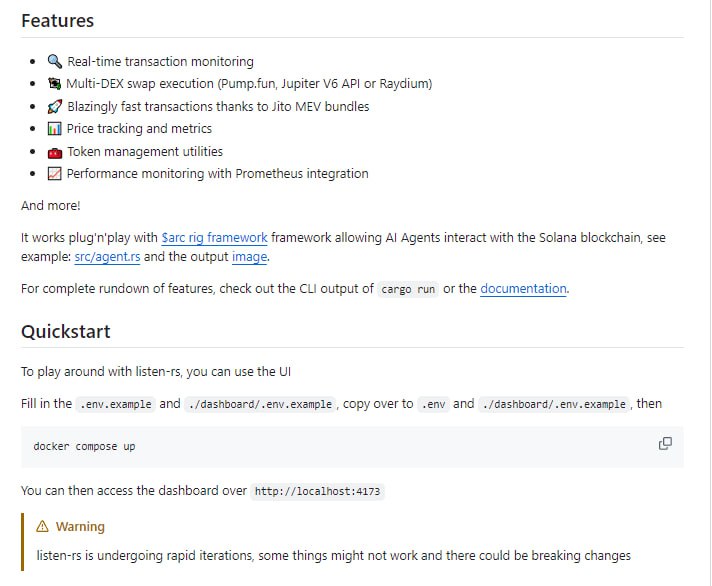Click the docker compose up code text
The image size is (712, 586).
[x=84, y=446]
